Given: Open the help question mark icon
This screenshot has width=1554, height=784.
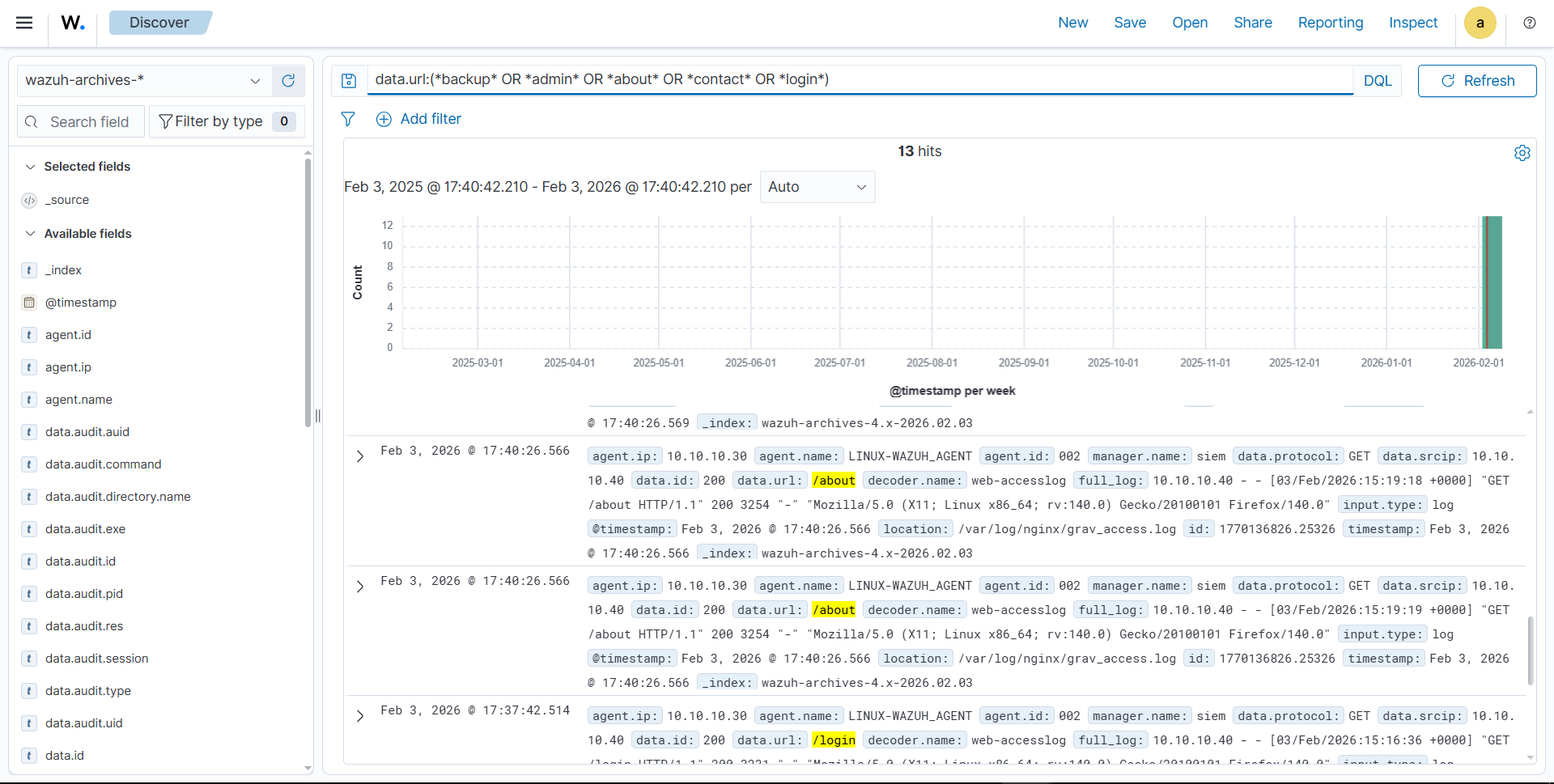Looking at the screenshot, I should tap(1529, 23).
